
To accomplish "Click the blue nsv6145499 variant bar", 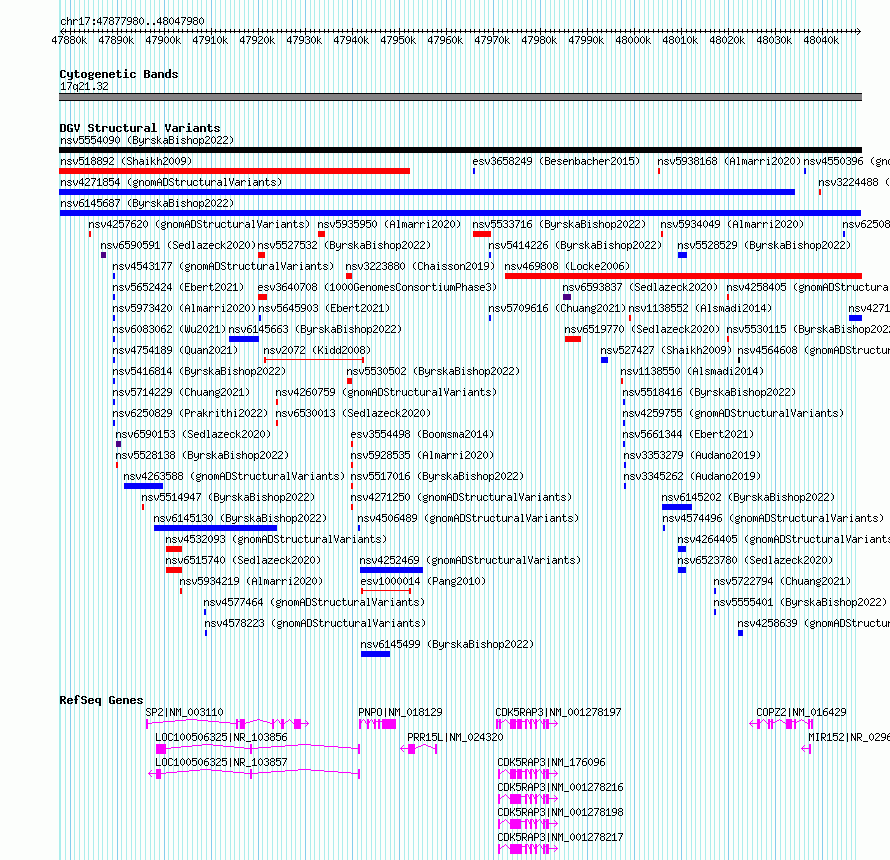I will (375, 654).
